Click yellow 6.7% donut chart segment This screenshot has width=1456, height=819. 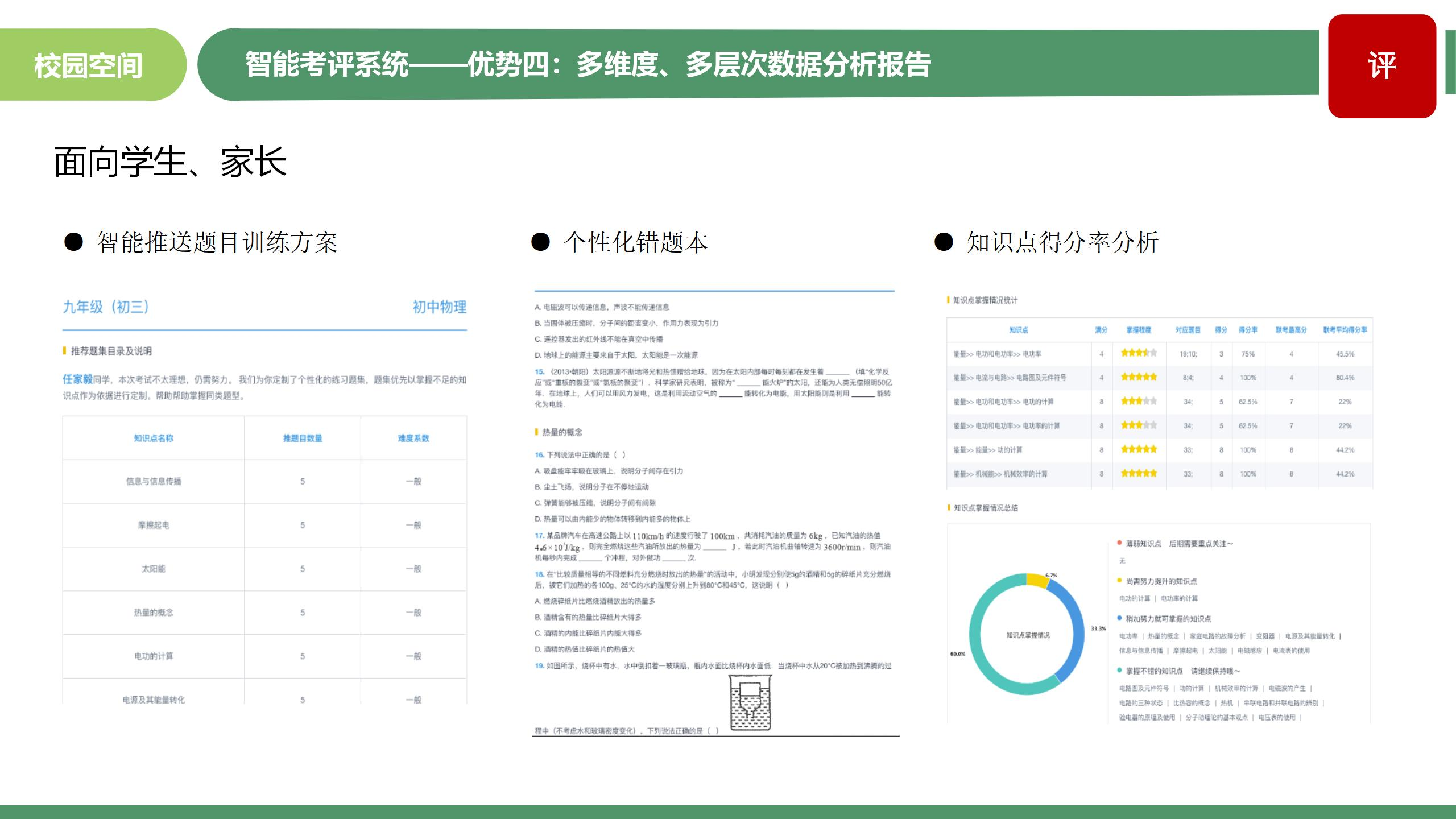1039,580
